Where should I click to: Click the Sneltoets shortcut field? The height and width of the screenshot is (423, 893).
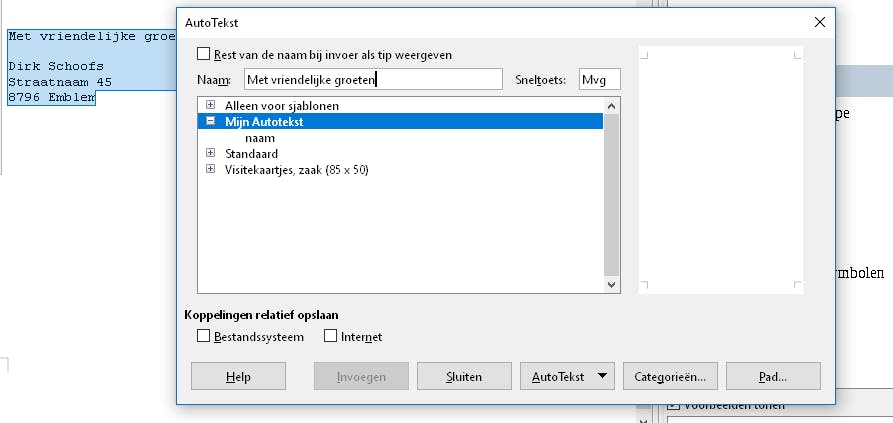[599, 80]
